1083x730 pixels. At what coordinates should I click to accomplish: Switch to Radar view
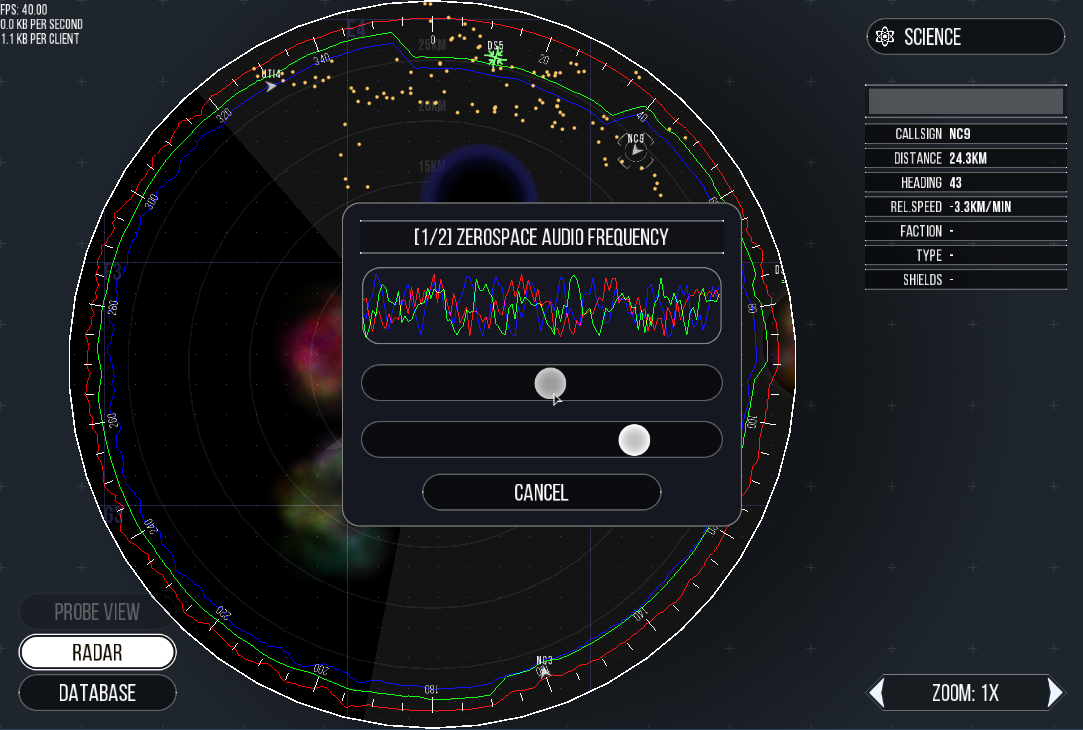coord(97,653)
